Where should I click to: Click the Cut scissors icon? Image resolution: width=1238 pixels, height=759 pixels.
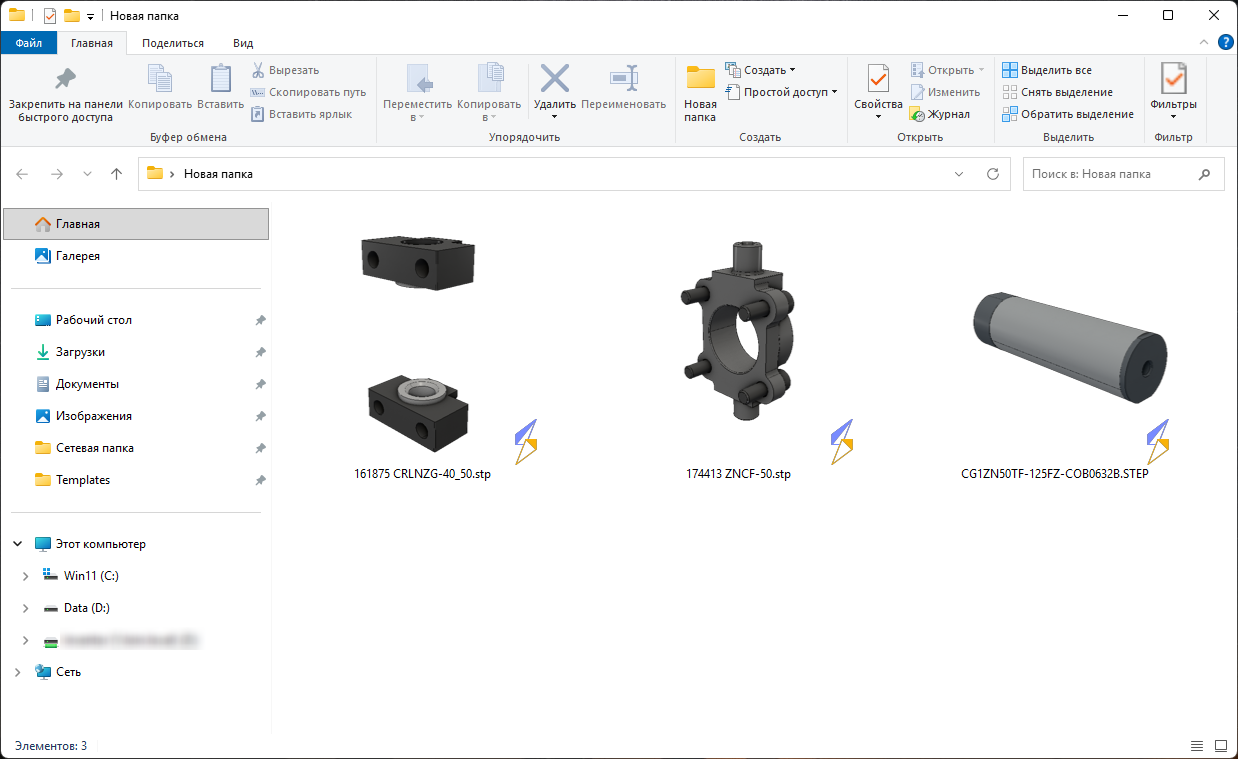point(257,70)
